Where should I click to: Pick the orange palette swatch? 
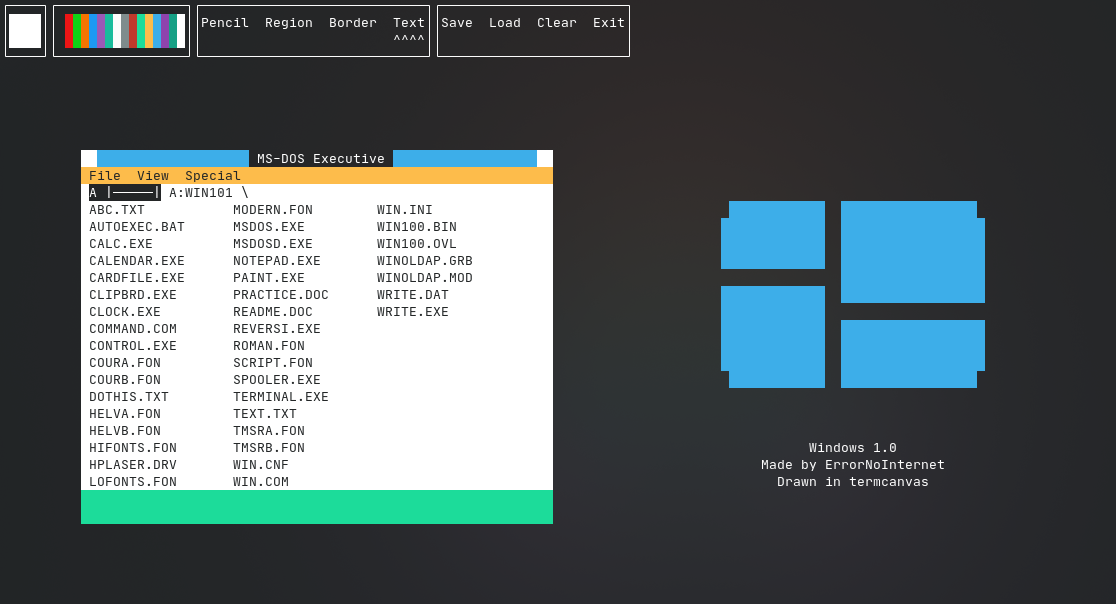tap(85, 31)
